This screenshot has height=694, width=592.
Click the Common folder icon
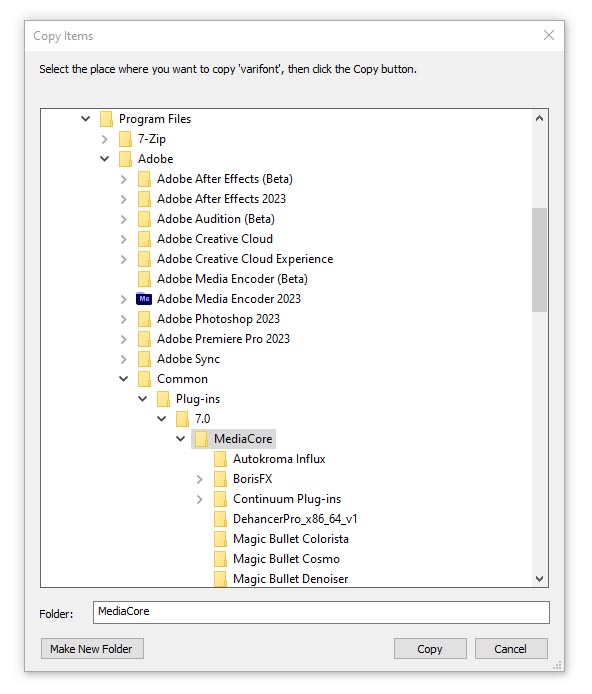coord(144,379)
